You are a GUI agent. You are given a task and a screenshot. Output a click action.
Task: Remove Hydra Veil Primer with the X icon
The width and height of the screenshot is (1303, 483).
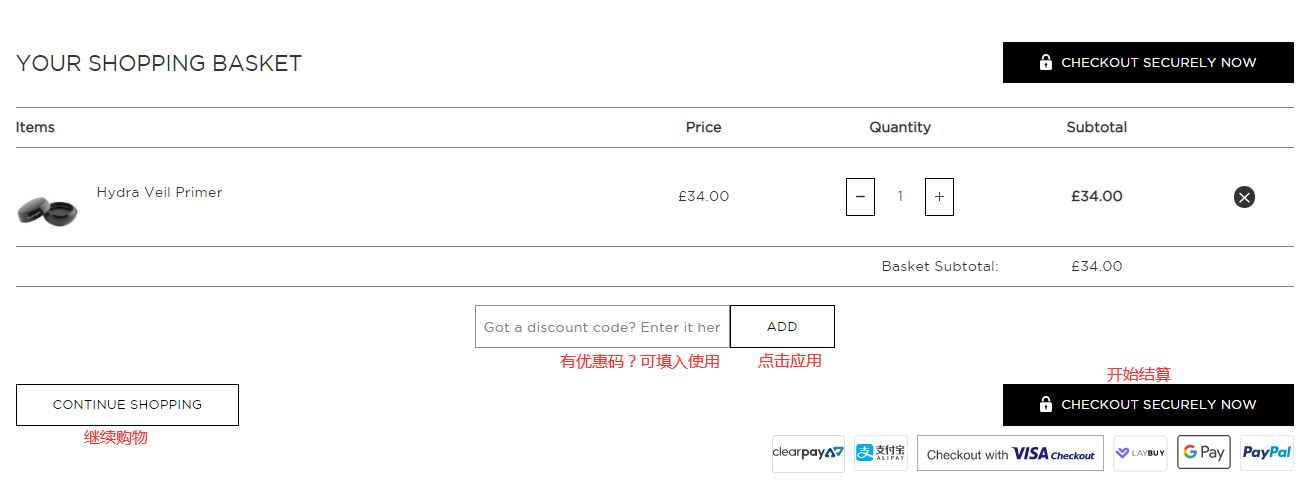pyautogui.click(x=1244, y=197)
